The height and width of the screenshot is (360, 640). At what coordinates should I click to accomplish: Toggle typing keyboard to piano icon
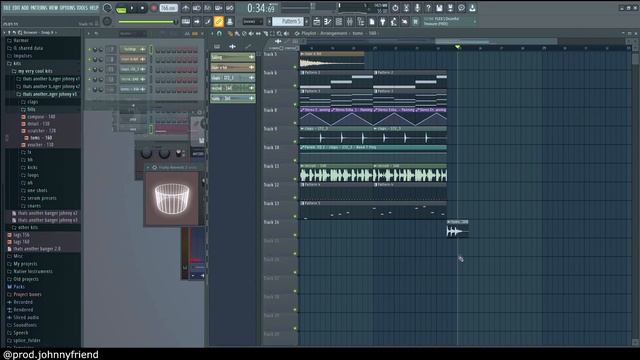tap(186, 22)
